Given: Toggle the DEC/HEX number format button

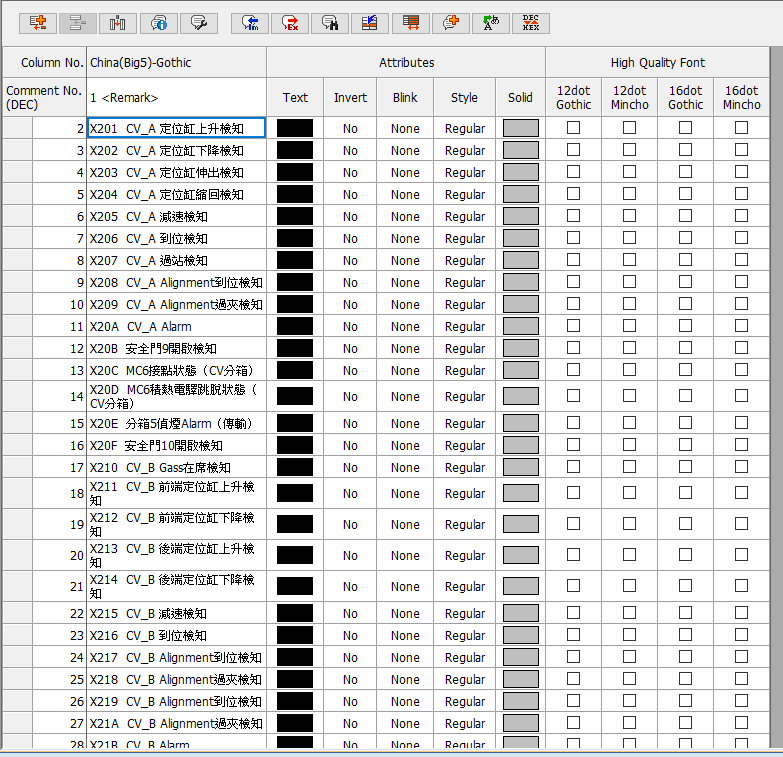Looking at the screenshot, I should pos(530,22).
